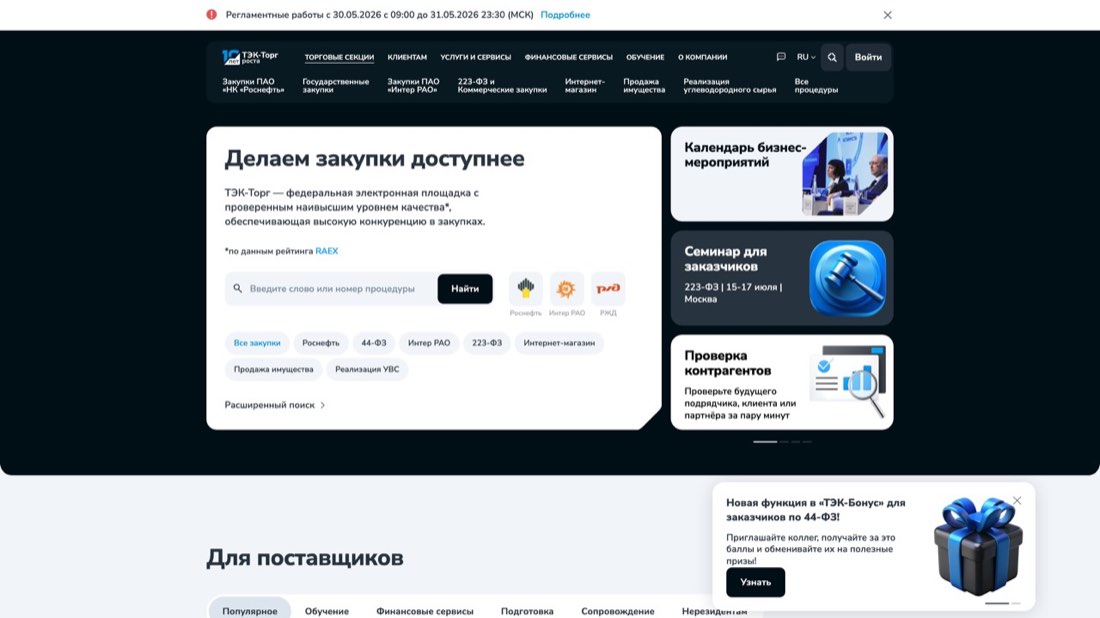This screenshot has width=1100, height=618.
Task: Open Проверка контрагентов card
Action: (x=782, y=382)
